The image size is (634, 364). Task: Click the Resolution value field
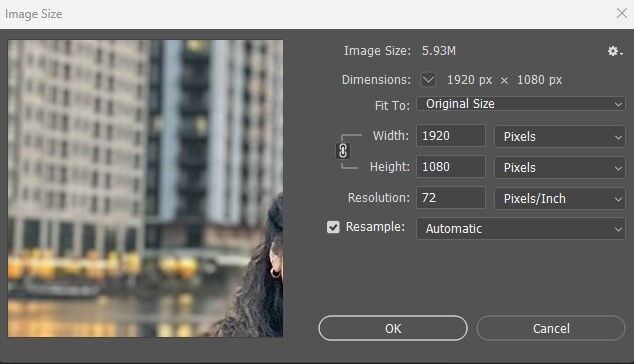point(451,198)
